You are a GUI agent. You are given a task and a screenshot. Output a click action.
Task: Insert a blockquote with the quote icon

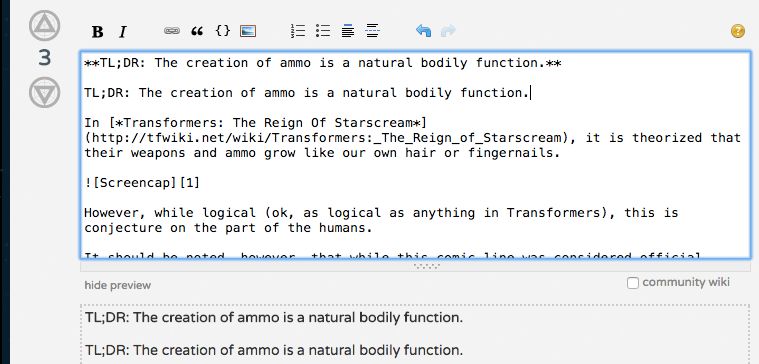[197, 31]
